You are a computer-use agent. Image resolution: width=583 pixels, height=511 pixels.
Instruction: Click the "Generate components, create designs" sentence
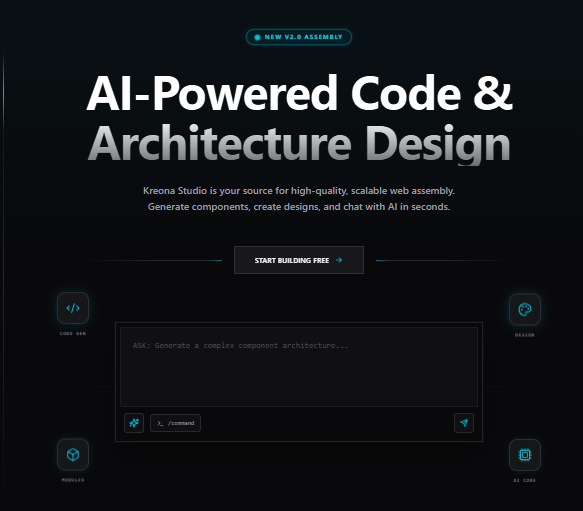click(x=299, y=207)
